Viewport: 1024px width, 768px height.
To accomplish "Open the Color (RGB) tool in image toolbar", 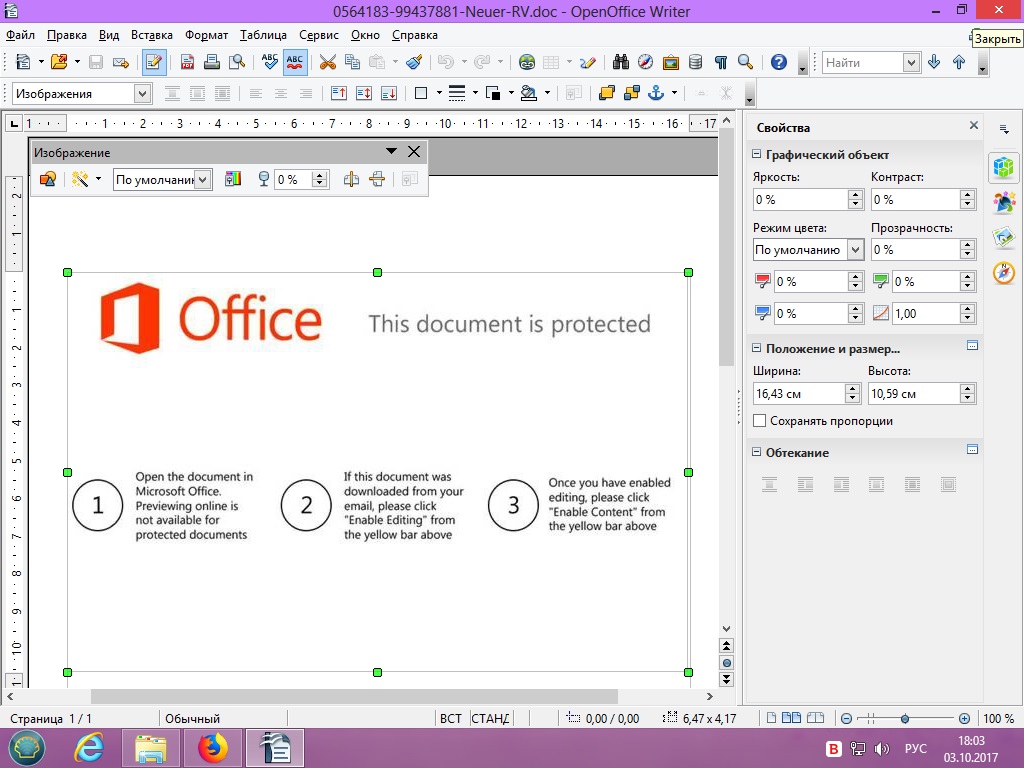I will tap(233, 179).
